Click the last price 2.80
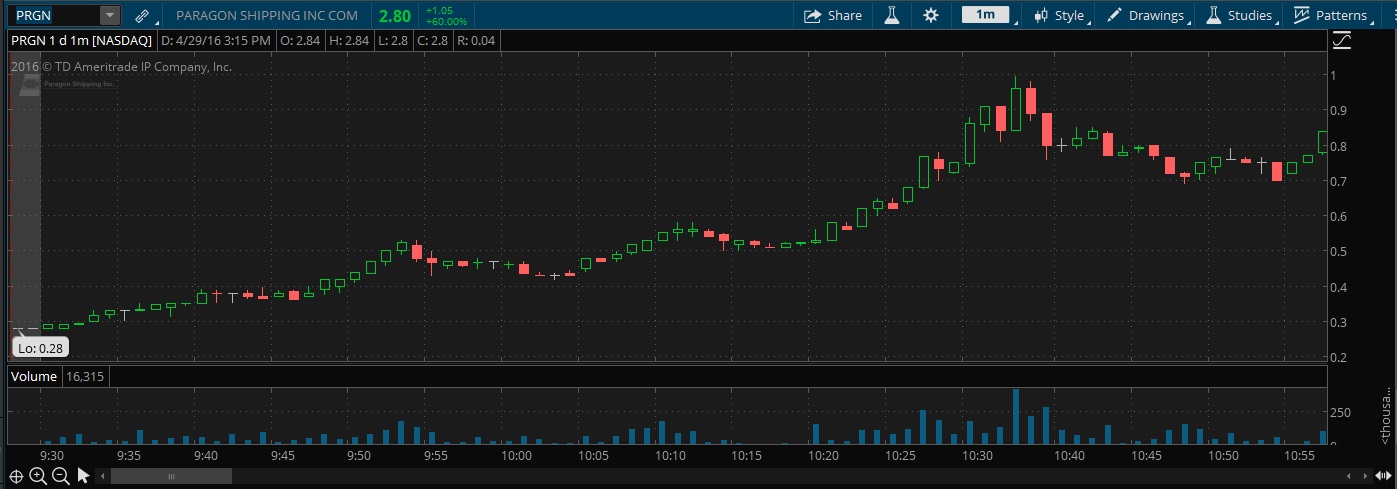Image resolution: width=1397 pixels, height=489 pixels. (x=395, y=16)
